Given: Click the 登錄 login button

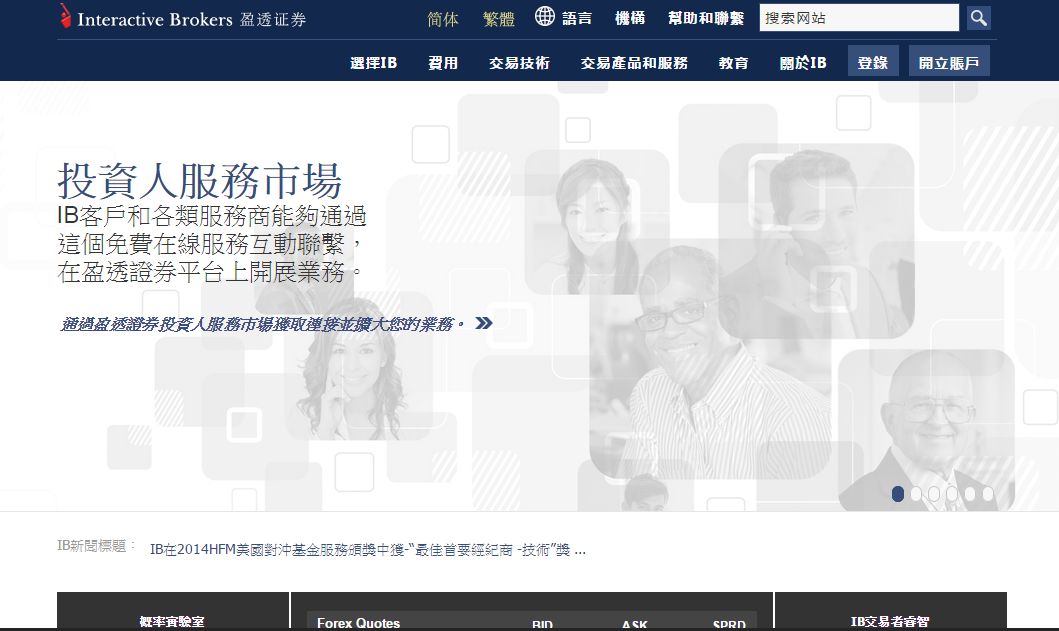Looking at the screenshot, I should point(873,61).
